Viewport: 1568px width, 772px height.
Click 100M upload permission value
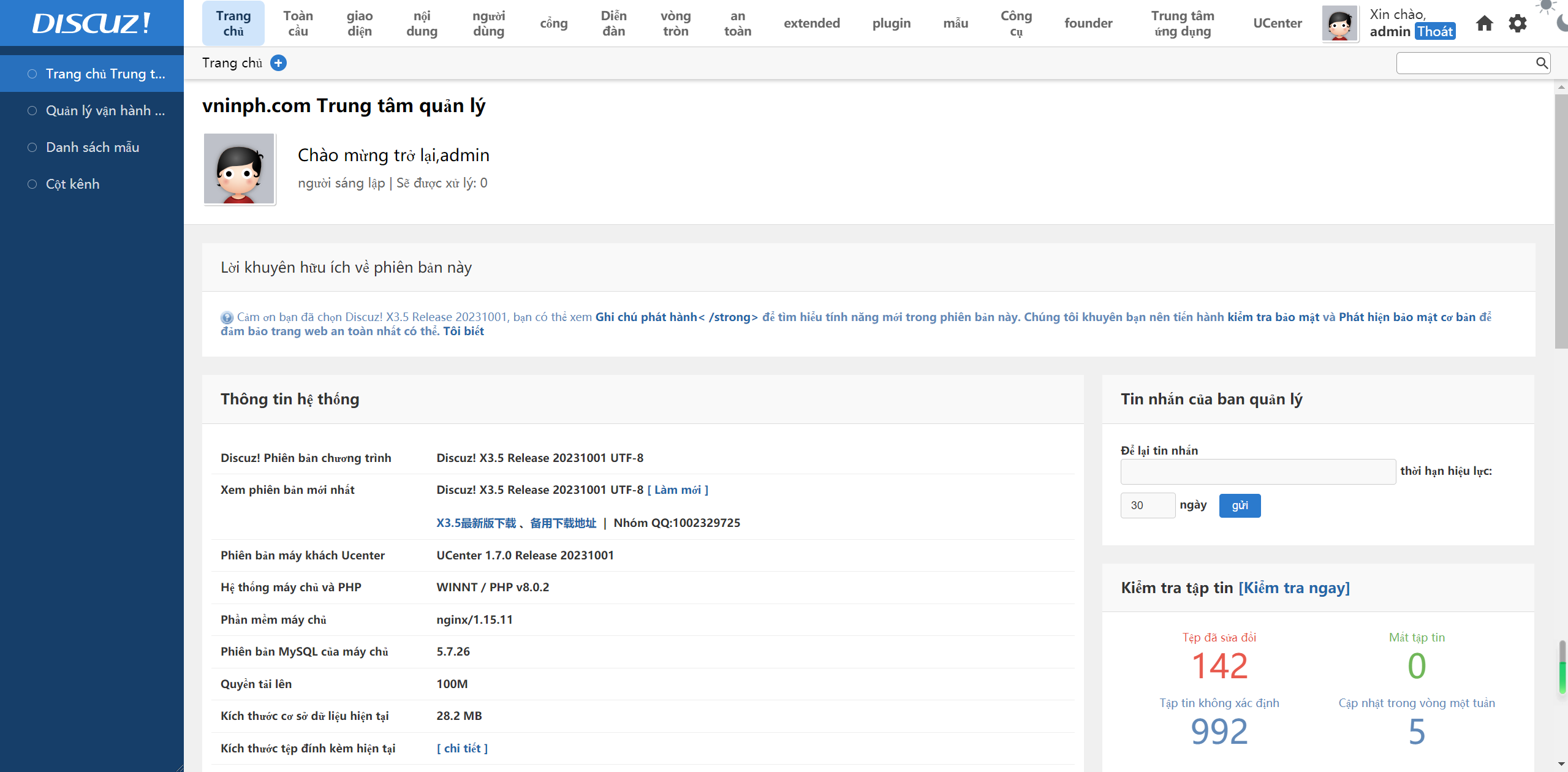[452, 684]
